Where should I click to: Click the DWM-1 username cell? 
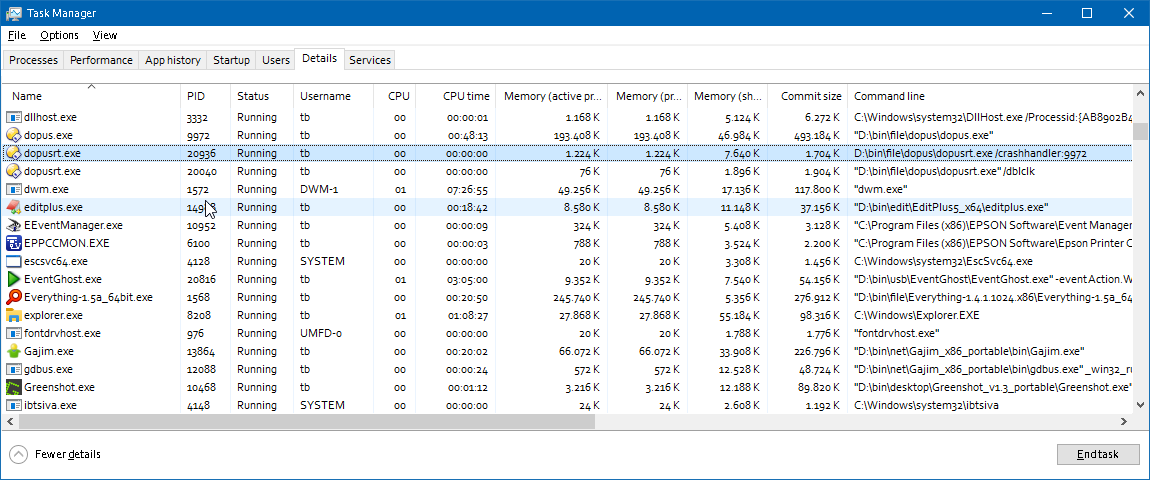pyautogui.click(x=319, y=189)
